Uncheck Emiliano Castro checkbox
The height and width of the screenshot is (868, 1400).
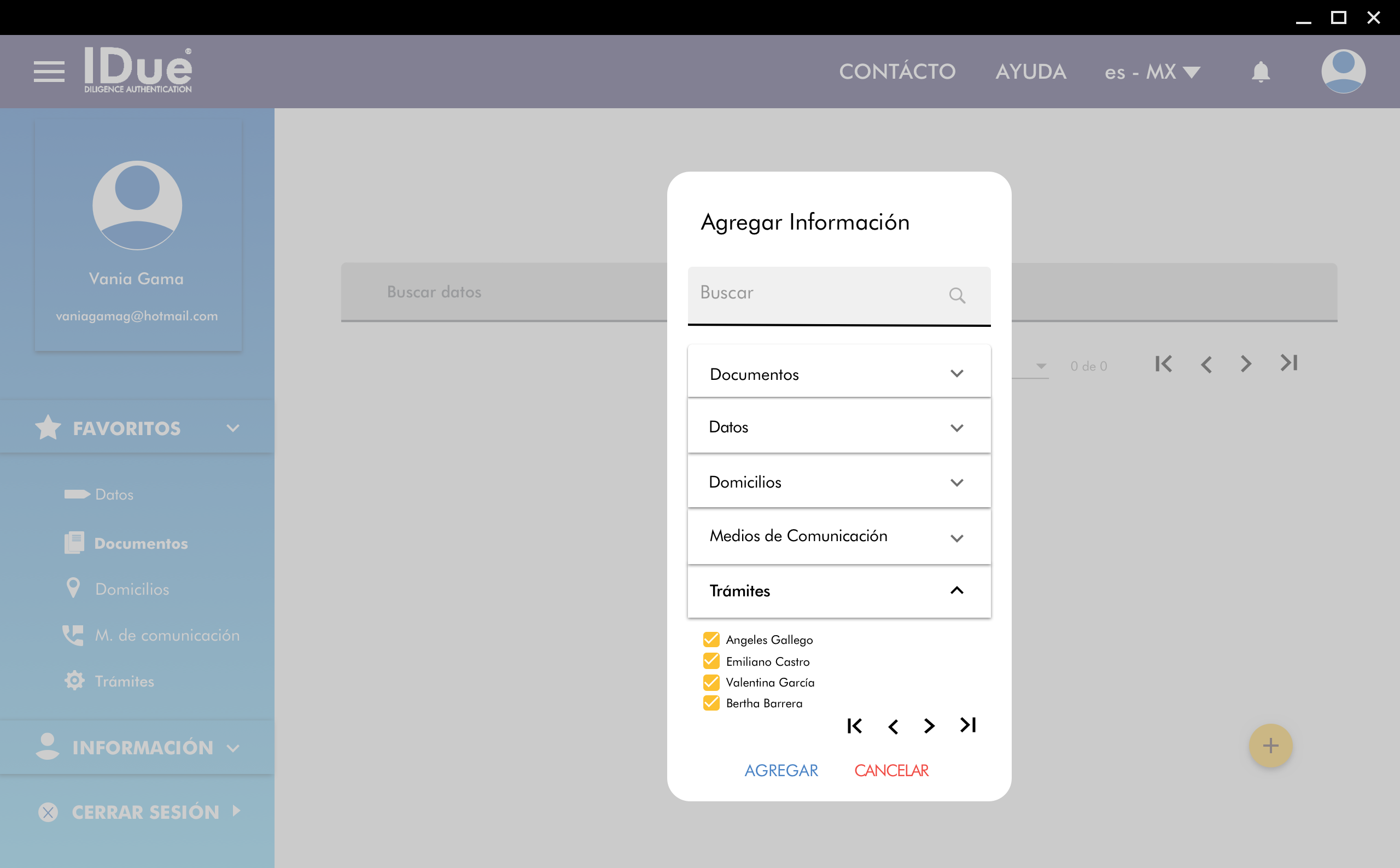[711, 661]
